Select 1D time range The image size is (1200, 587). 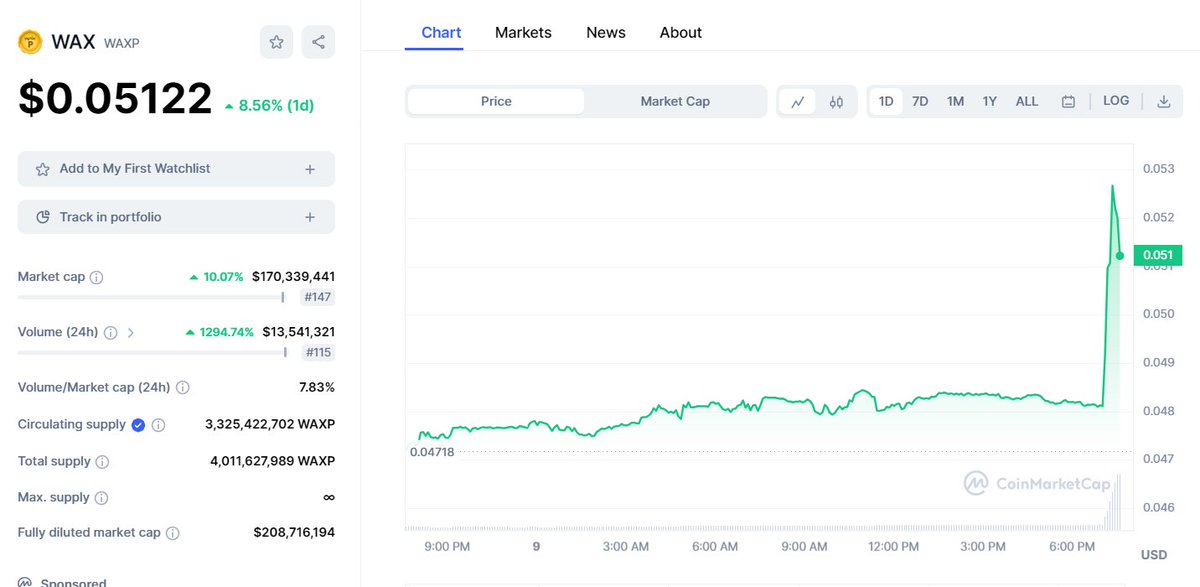tap(886, 101)
